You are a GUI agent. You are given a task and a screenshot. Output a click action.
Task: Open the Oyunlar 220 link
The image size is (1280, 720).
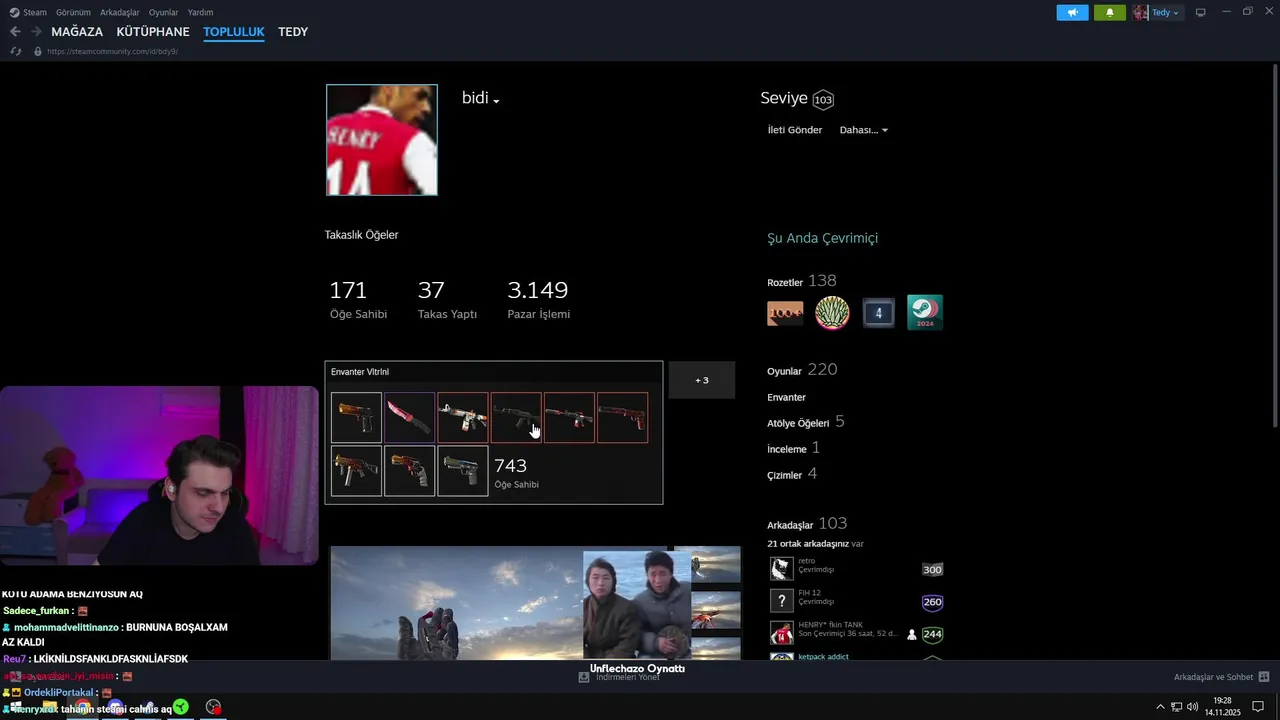tap(802, 370)
